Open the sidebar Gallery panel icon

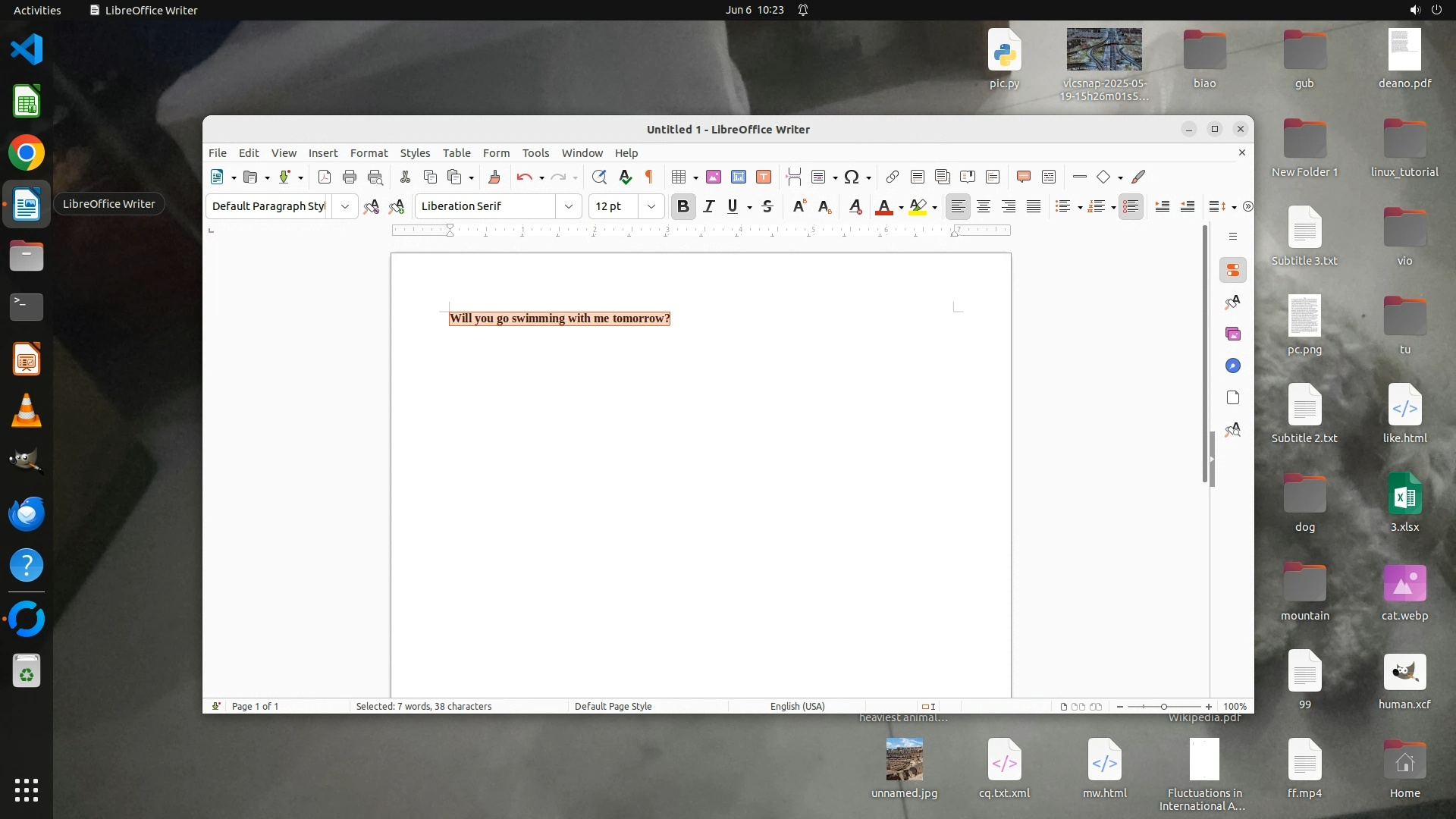(1233, 334)
